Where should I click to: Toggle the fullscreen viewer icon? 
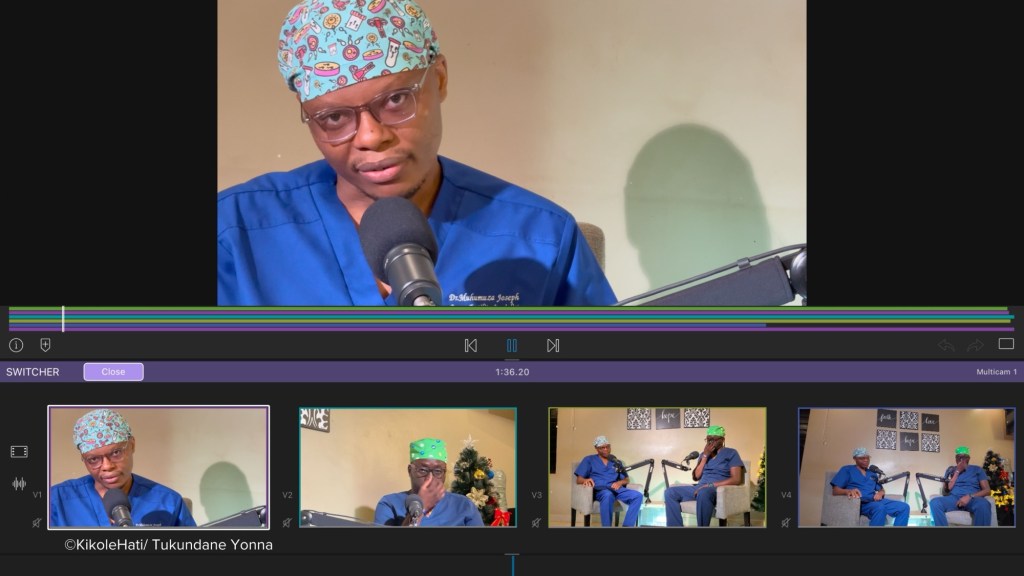click(1006, 344)
